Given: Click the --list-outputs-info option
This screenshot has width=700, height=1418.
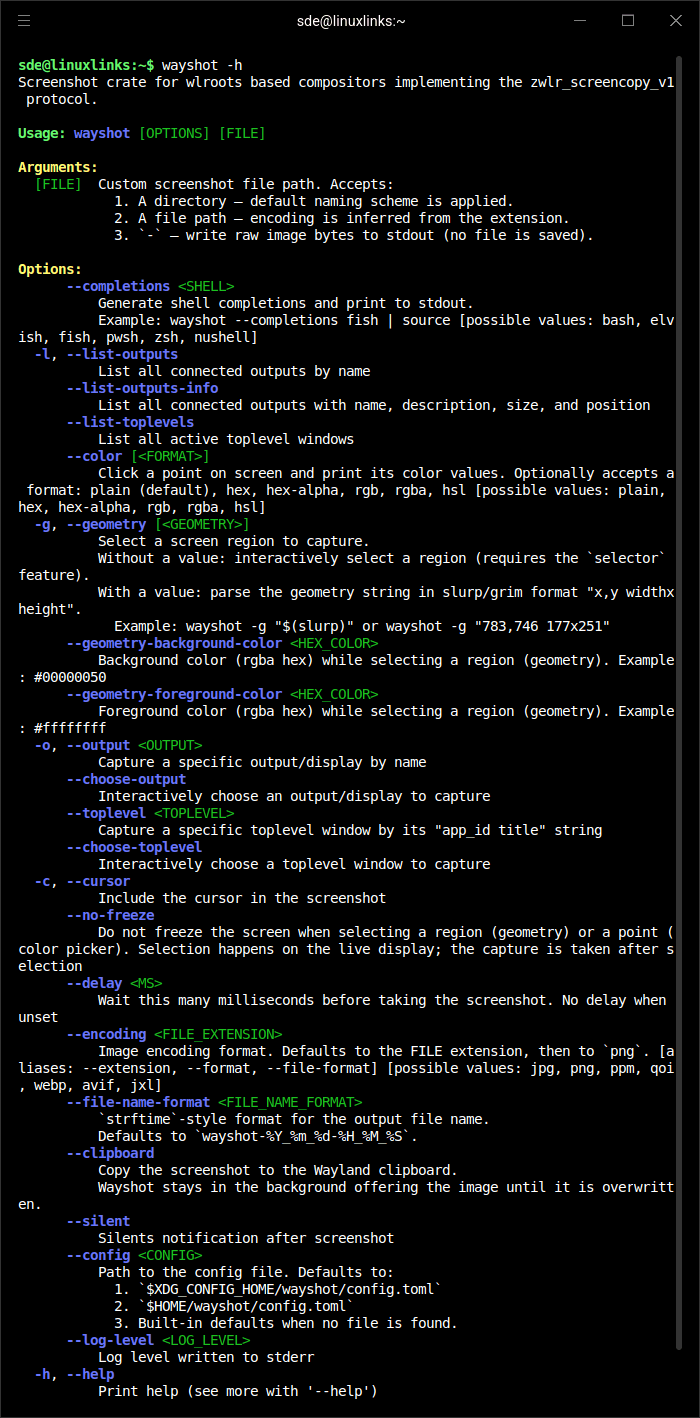Looking at the screenshot, I should 142,388.
